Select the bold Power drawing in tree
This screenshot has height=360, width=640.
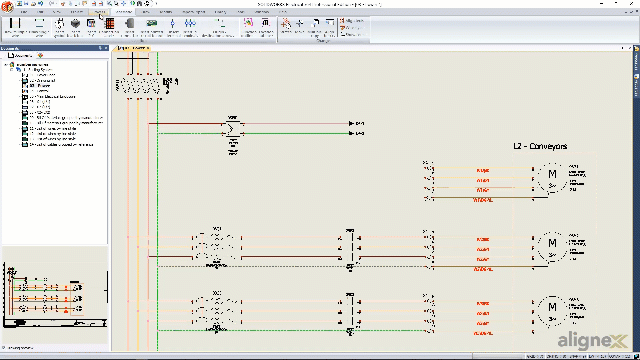click(x=40, y=86)
